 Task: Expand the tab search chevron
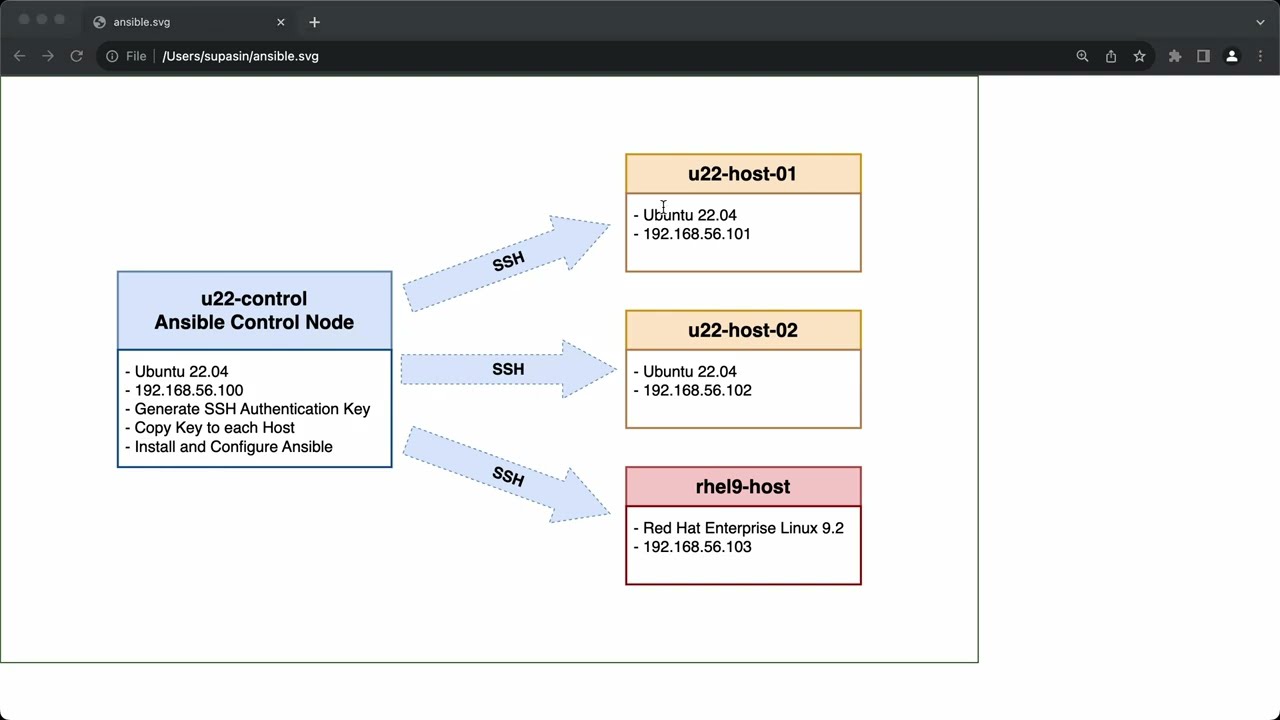pos(1260,22)
